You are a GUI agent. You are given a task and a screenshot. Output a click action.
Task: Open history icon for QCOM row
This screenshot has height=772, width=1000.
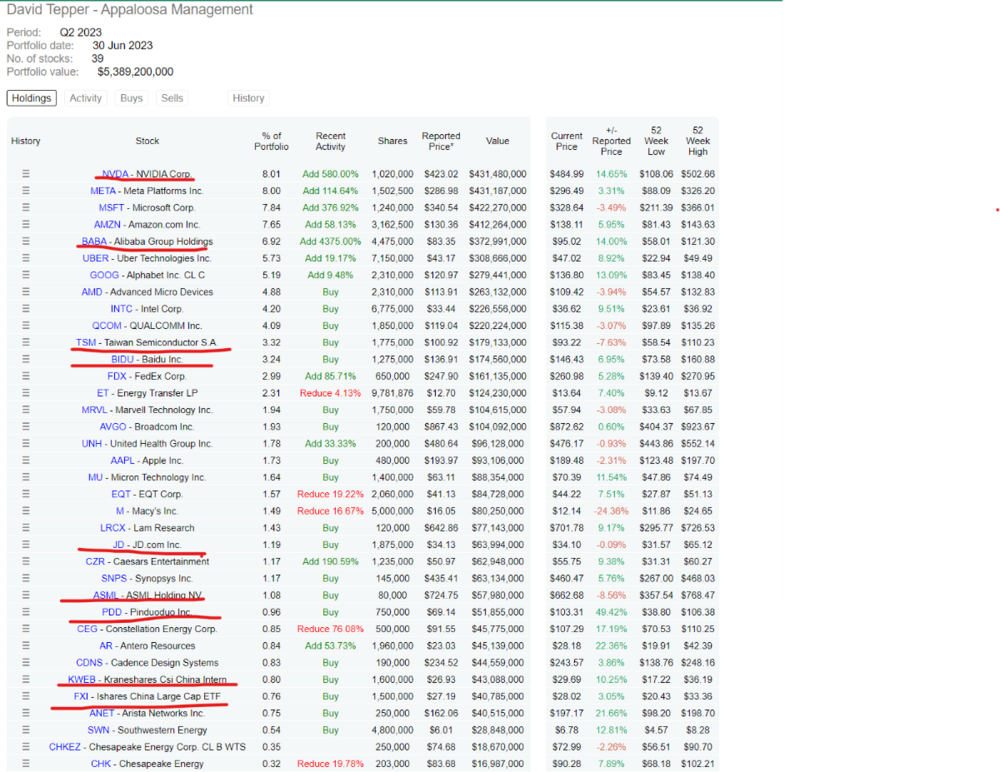(x=26, y=325)
